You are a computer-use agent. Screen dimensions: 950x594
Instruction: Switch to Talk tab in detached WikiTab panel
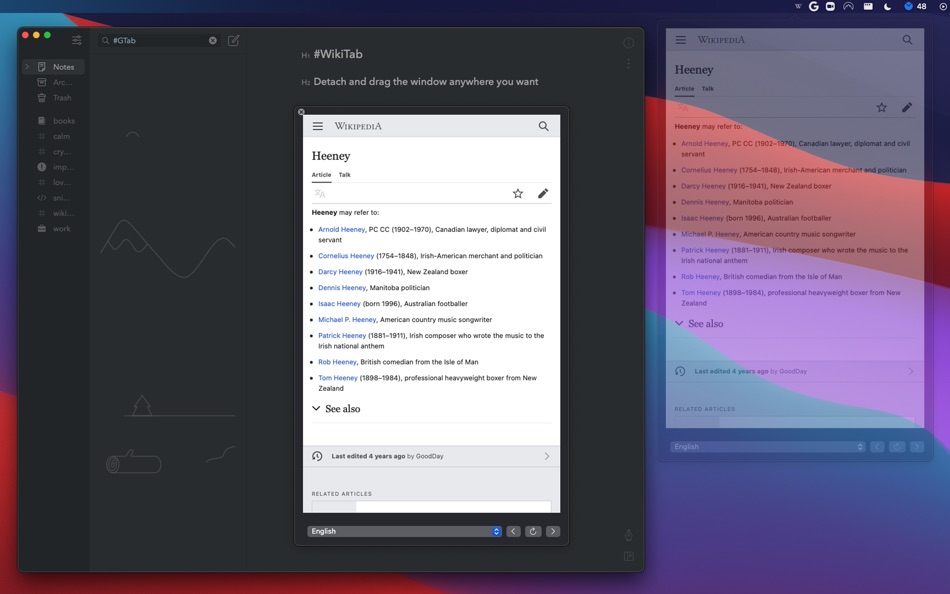tap(707, 88)
